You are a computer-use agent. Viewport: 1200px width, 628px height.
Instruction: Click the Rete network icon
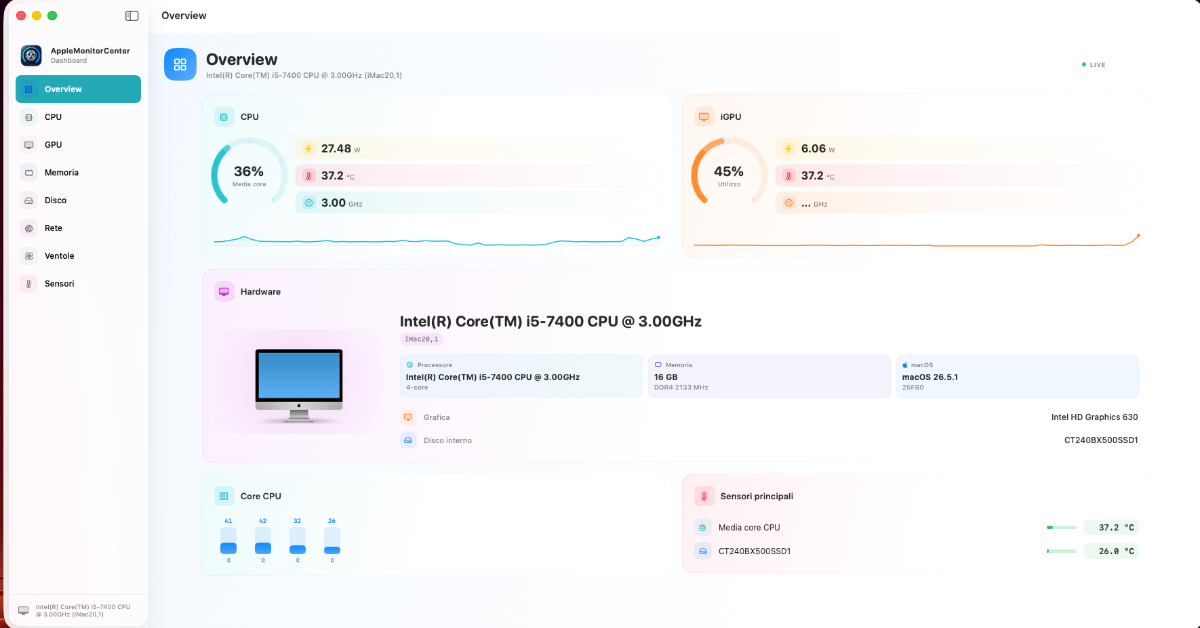[29, 228]
